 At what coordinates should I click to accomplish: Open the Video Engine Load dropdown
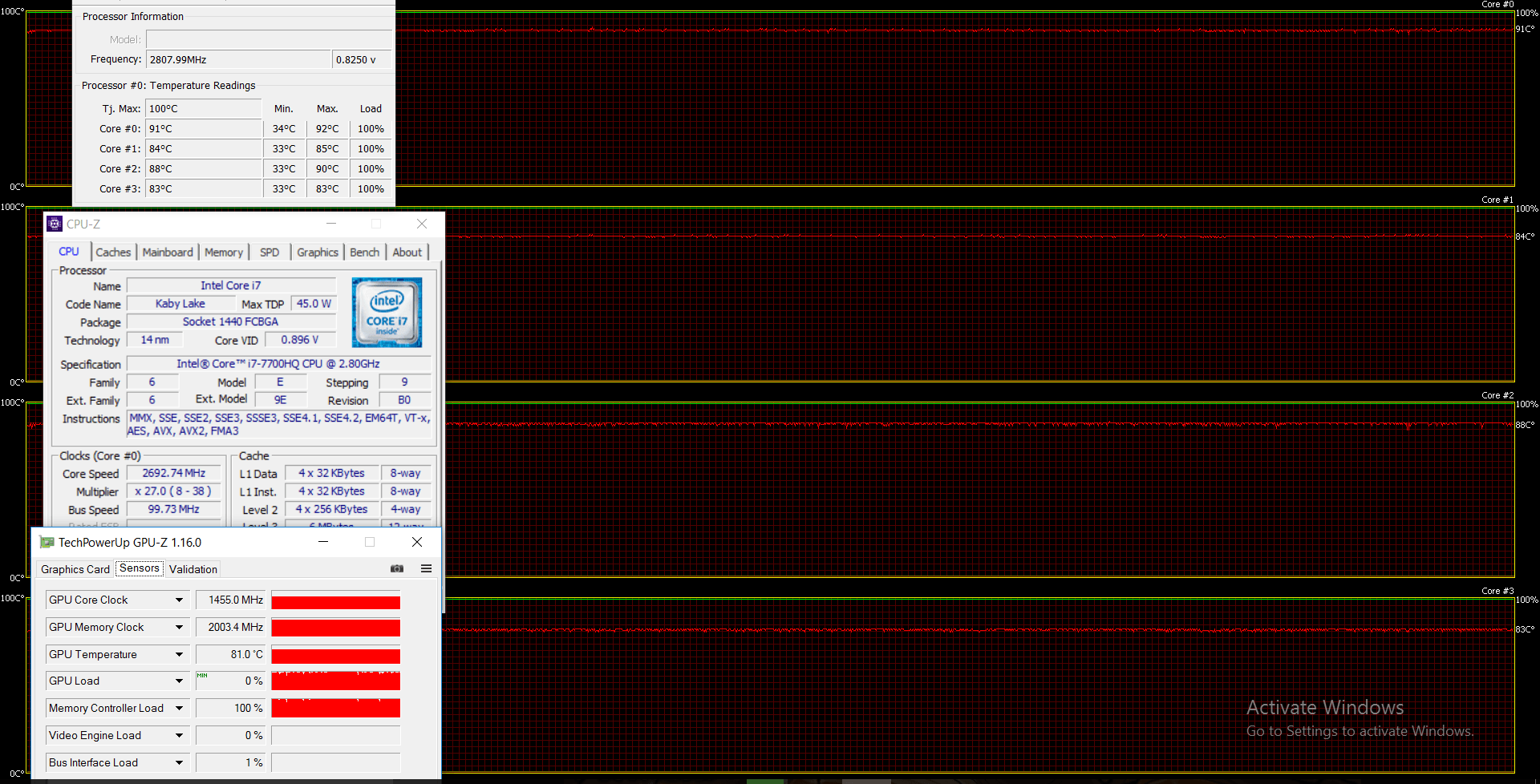(180, 735)
